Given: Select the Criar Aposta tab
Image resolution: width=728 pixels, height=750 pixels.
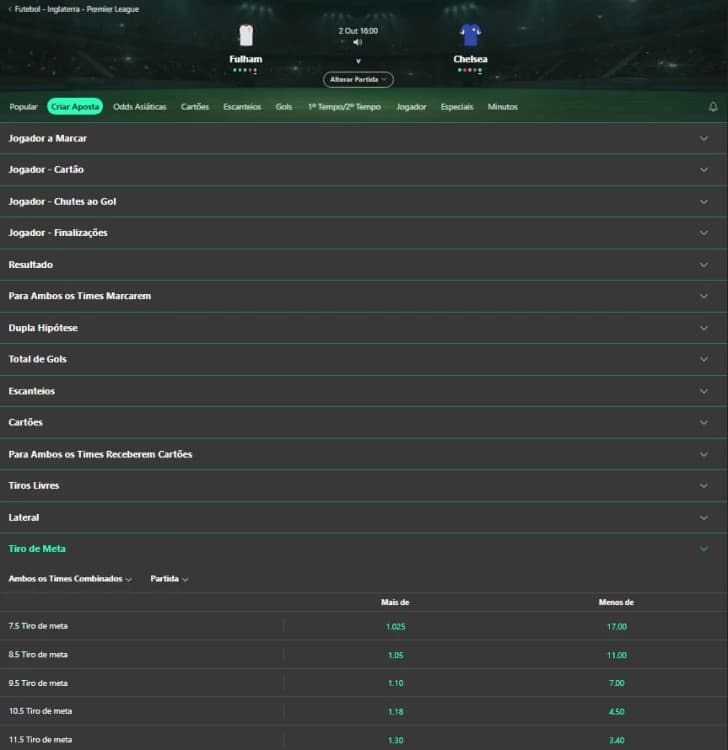Looking at the screenshot, I should tap(75, 107).
